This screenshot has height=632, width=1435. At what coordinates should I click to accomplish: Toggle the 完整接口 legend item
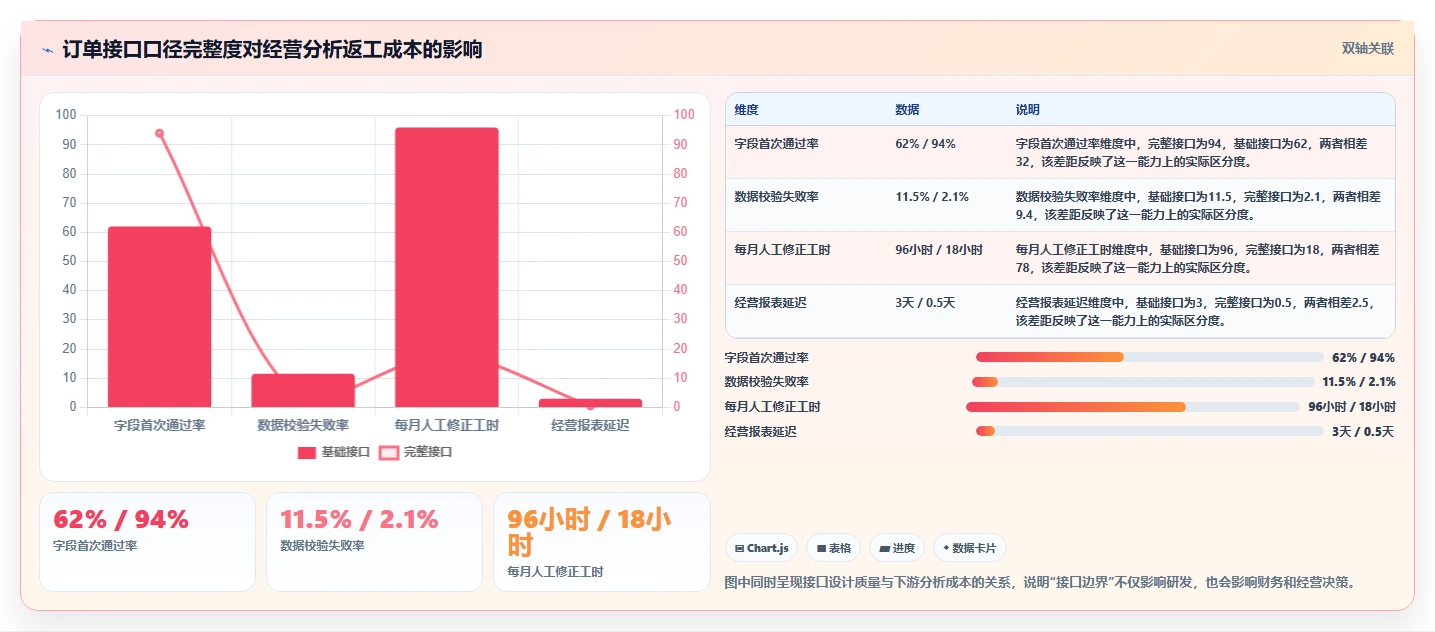pyautogui.click(x=415, y=452)
